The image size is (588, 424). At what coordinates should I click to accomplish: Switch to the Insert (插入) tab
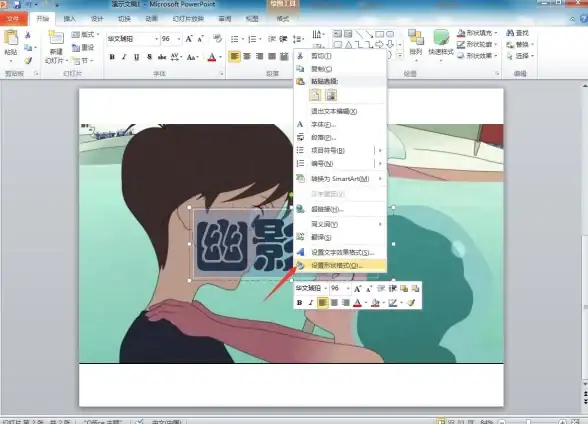[69, 19]
